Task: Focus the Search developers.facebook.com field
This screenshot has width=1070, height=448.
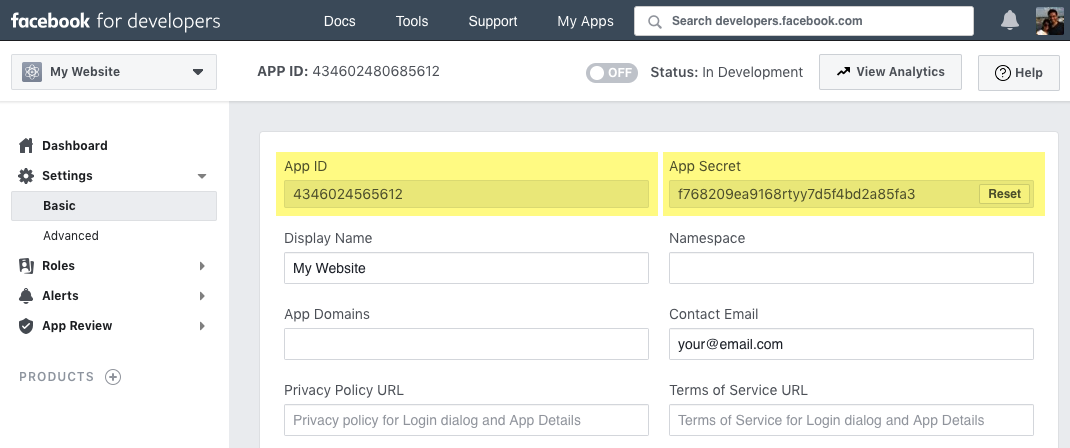Action: point(804,21)
